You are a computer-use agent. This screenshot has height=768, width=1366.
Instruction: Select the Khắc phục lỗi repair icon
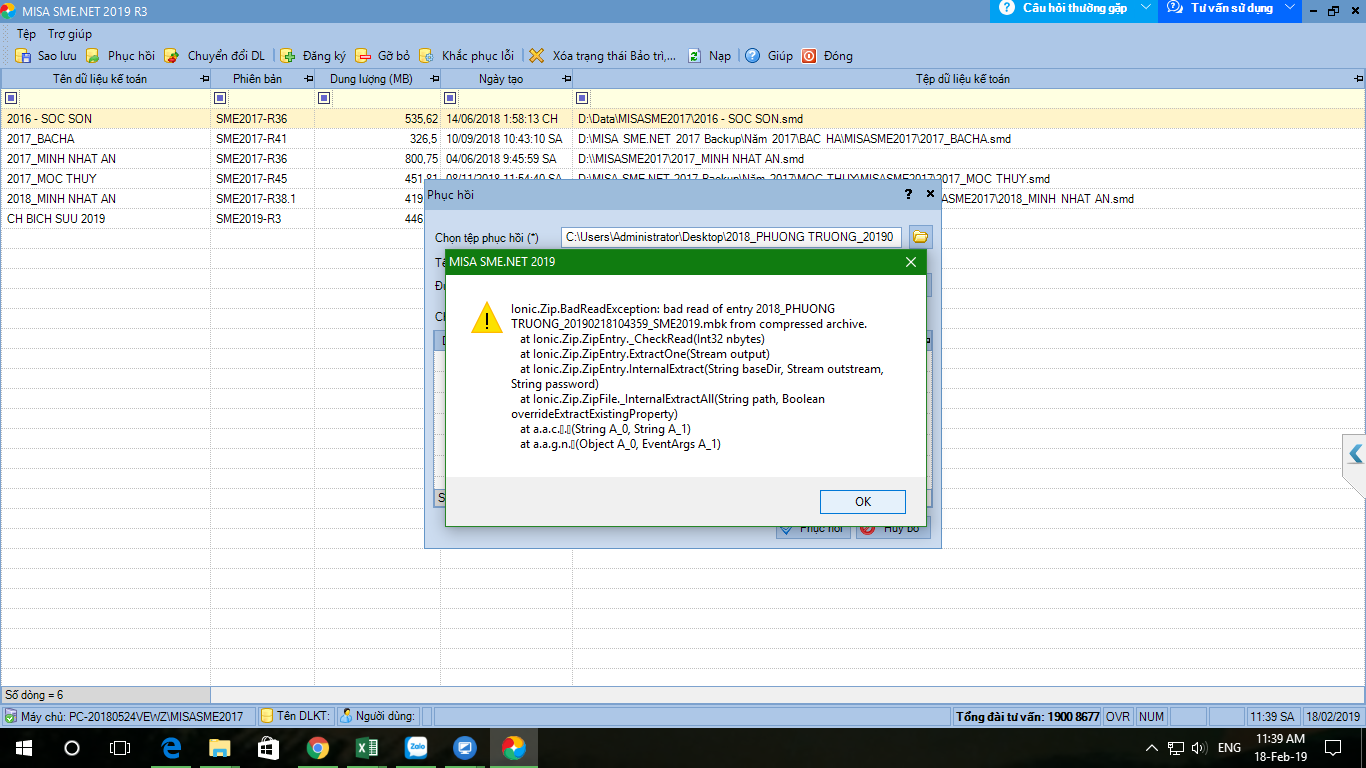[x=427, y=56]
